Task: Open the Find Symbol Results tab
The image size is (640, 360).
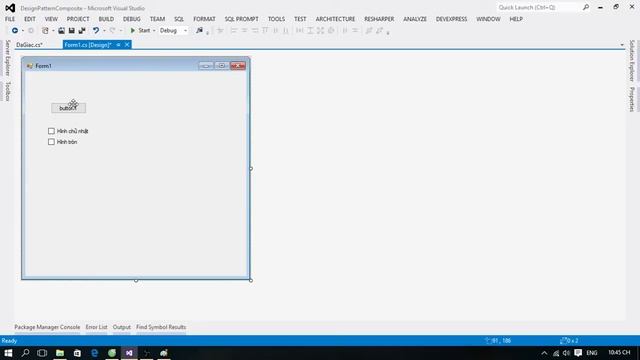Action: click(x=161, y=327)
